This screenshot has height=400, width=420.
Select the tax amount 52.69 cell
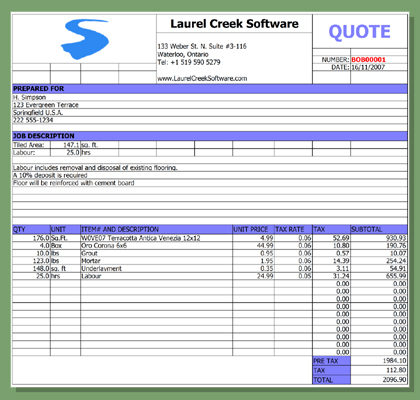point(331,238)
